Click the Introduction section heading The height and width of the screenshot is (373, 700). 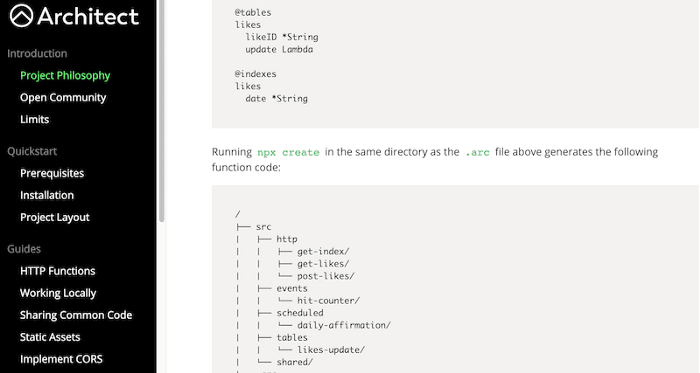pos(37,54)
